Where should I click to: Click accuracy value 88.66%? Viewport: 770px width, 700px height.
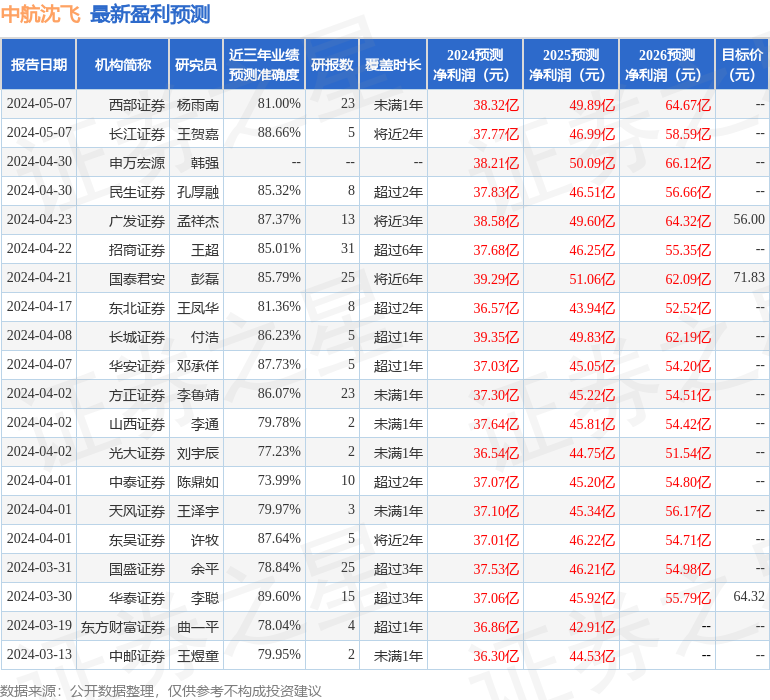[x=279, y=132]
